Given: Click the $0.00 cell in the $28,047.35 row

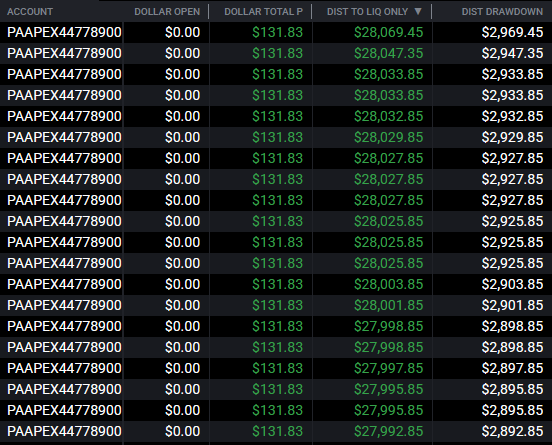Looking at the screenshot, I should point(182,54).
